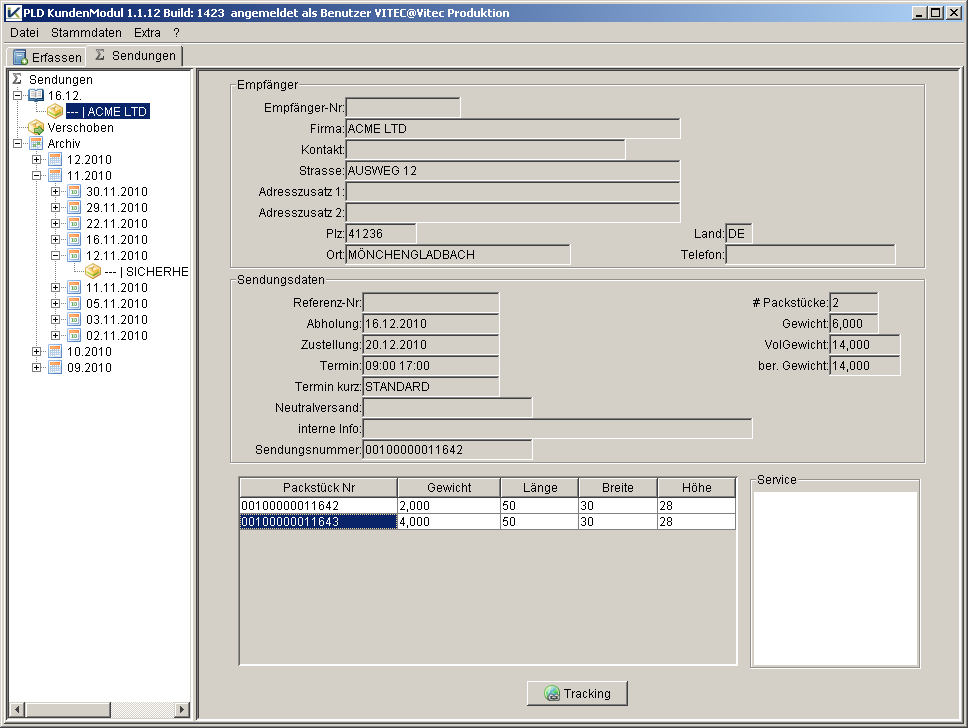Collapse the 12.11.2010 day node
This screenshot has width=968, height=728.
click(x=56, y=256)
